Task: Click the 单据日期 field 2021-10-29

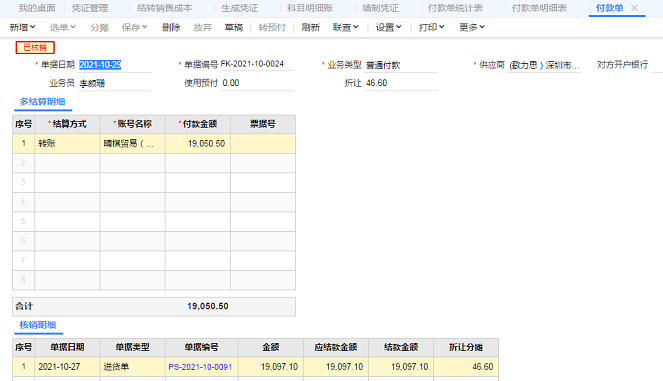Action: click(x=114, y=65)
